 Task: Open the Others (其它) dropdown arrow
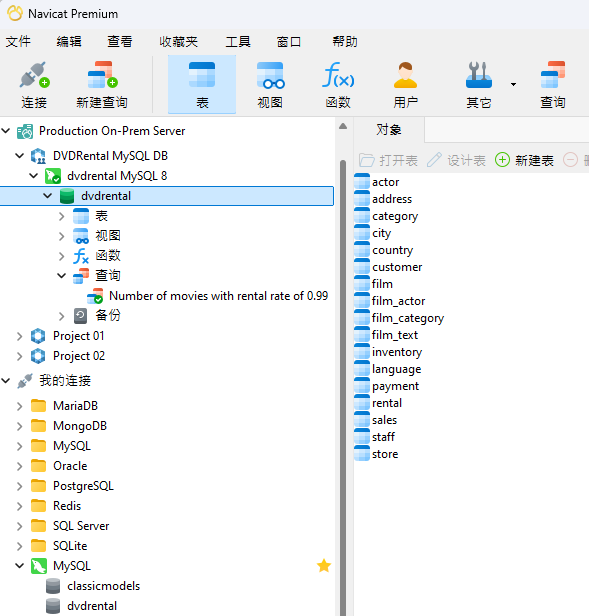pyautogui.click(x=513, y=84)
